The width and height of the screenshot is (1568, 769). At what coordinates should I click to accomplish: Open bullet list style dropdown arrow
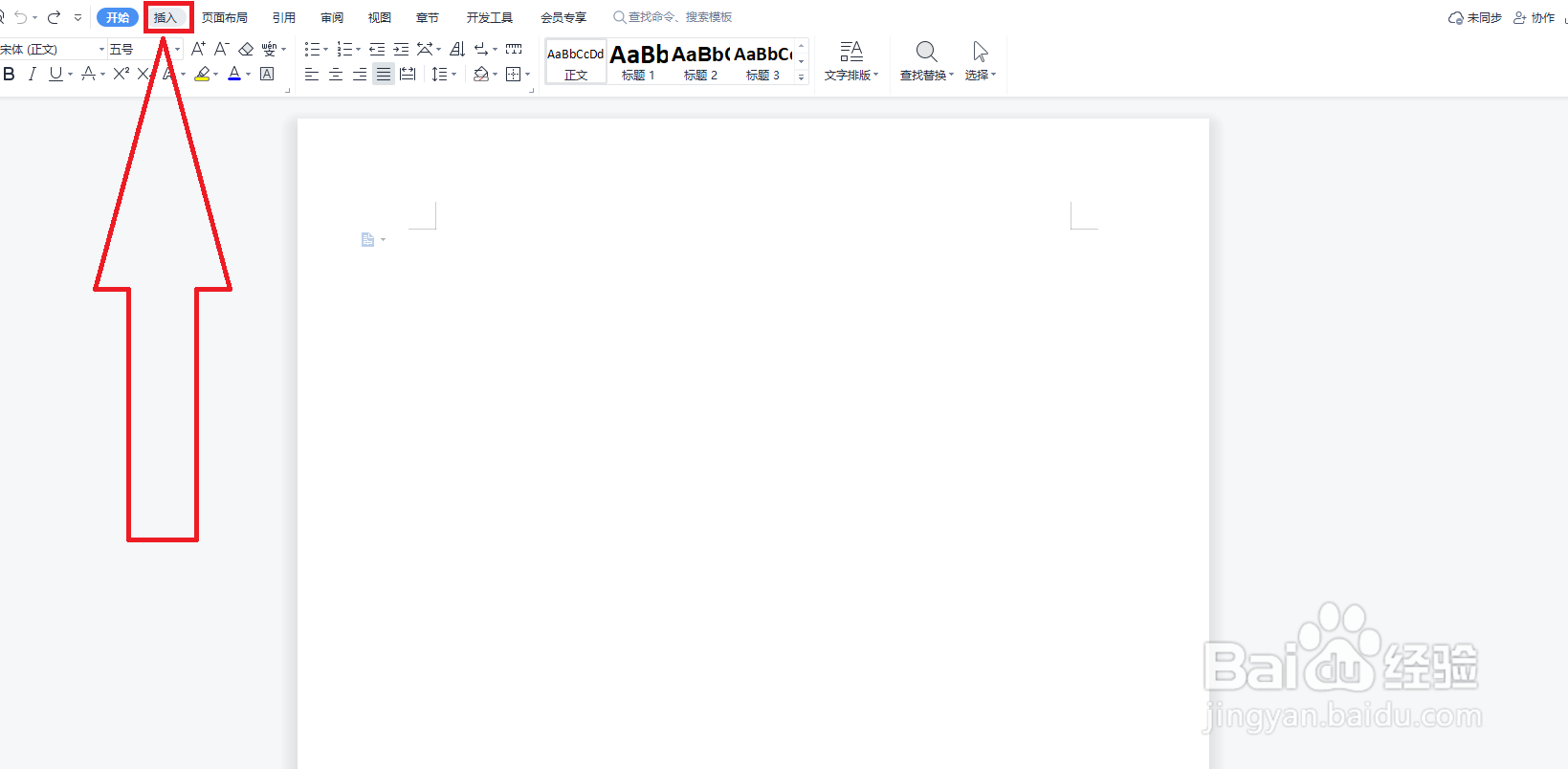(x=325, y=50)
